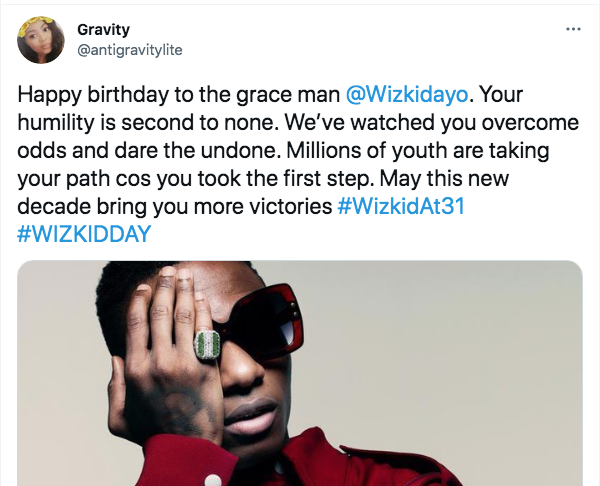Click the green ring in the photo
This screenshot has height=486, width=600.
[205, 346]
